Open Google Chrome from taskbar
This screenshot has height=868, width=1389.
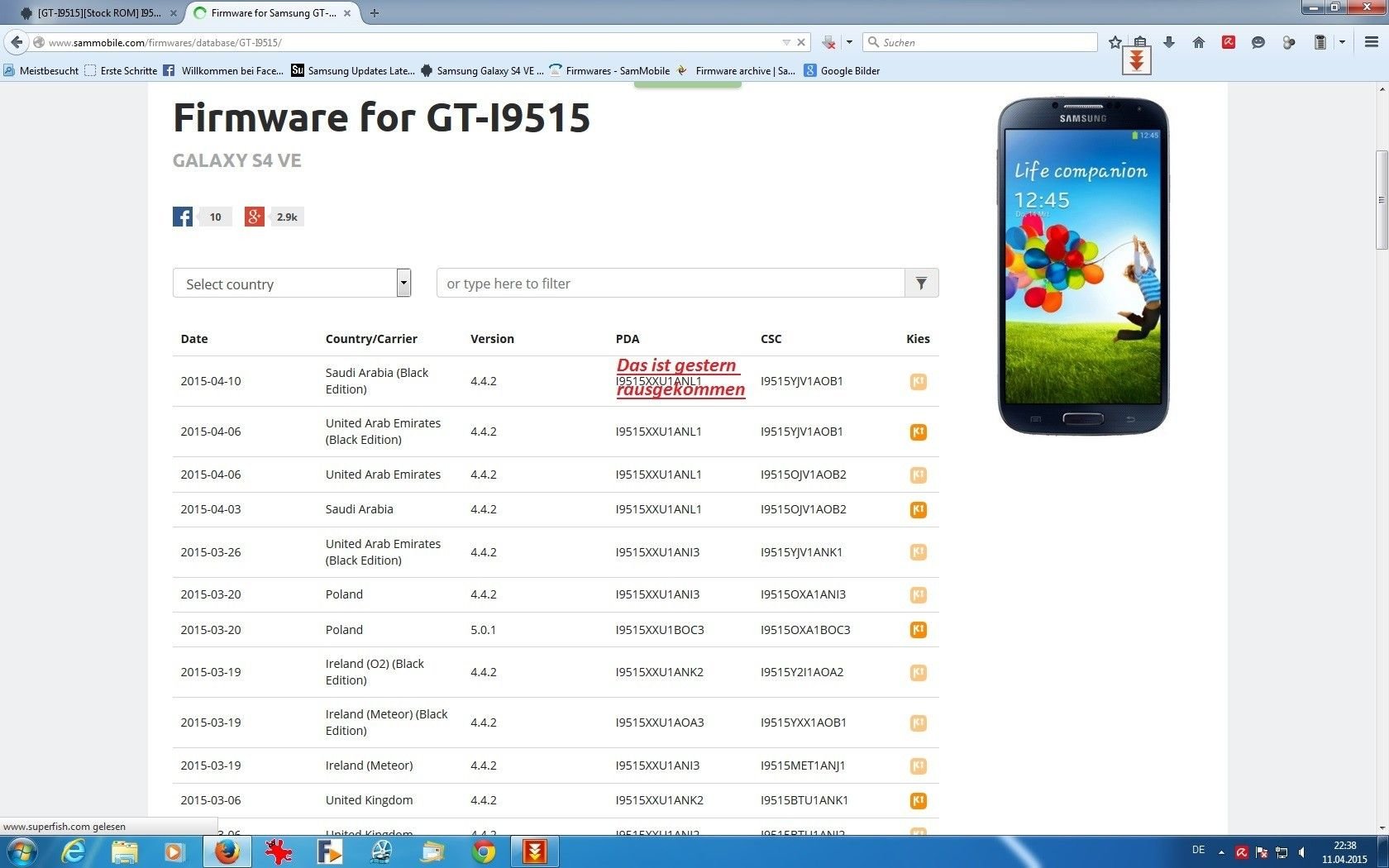point(484,851)
